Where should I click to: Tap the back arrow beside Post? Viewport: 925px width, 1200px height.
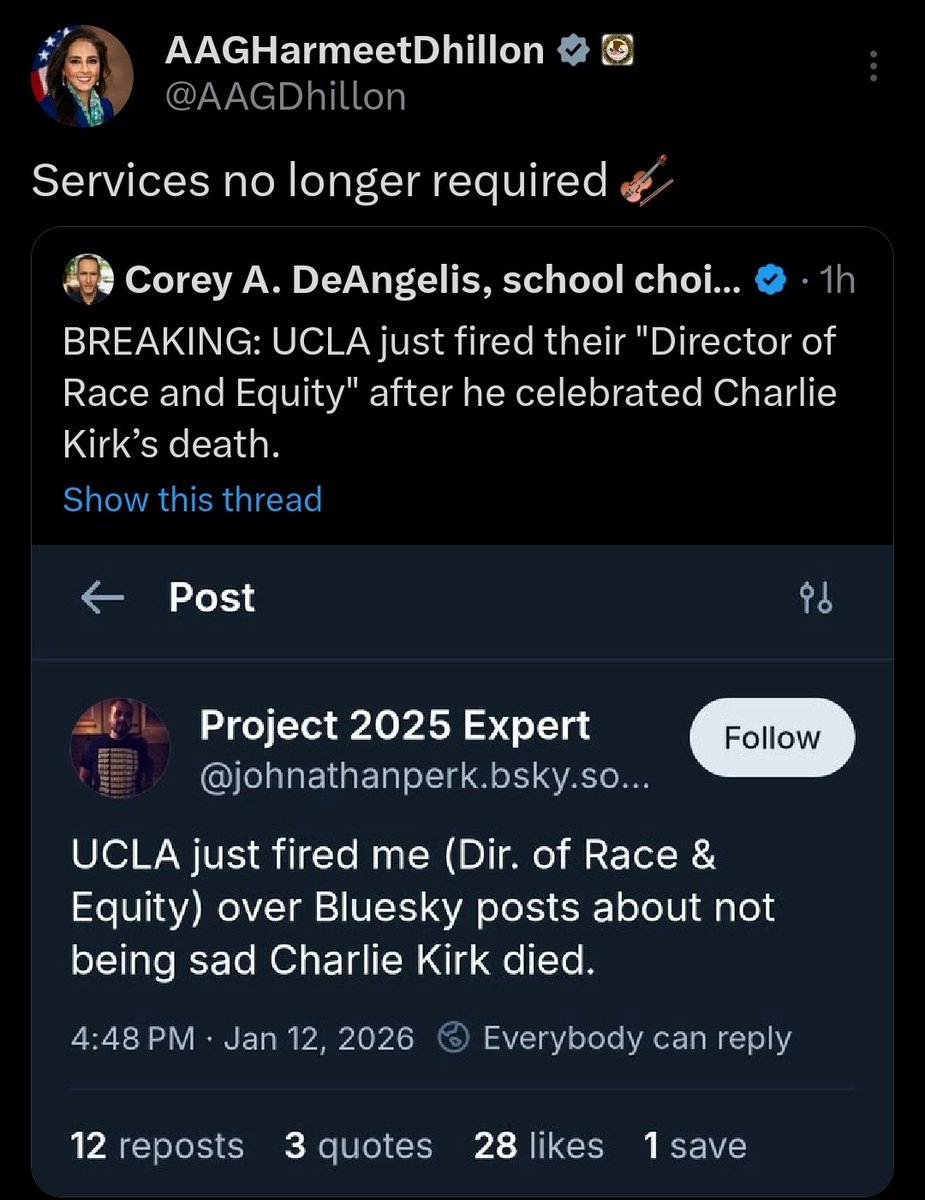coord(101,597)
